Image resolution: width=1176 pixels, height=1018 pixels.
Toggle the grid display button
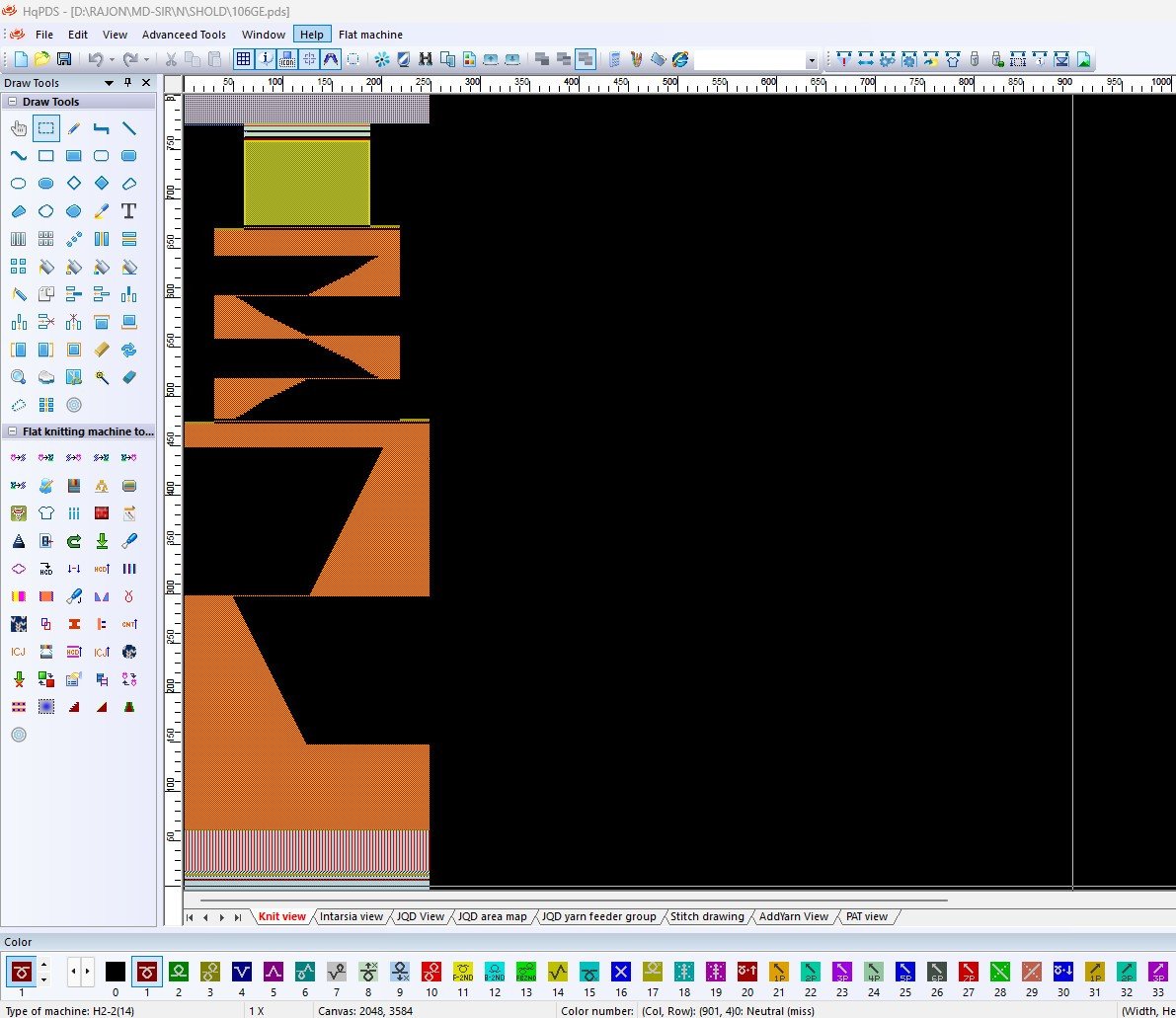click(x=243, y=59)
